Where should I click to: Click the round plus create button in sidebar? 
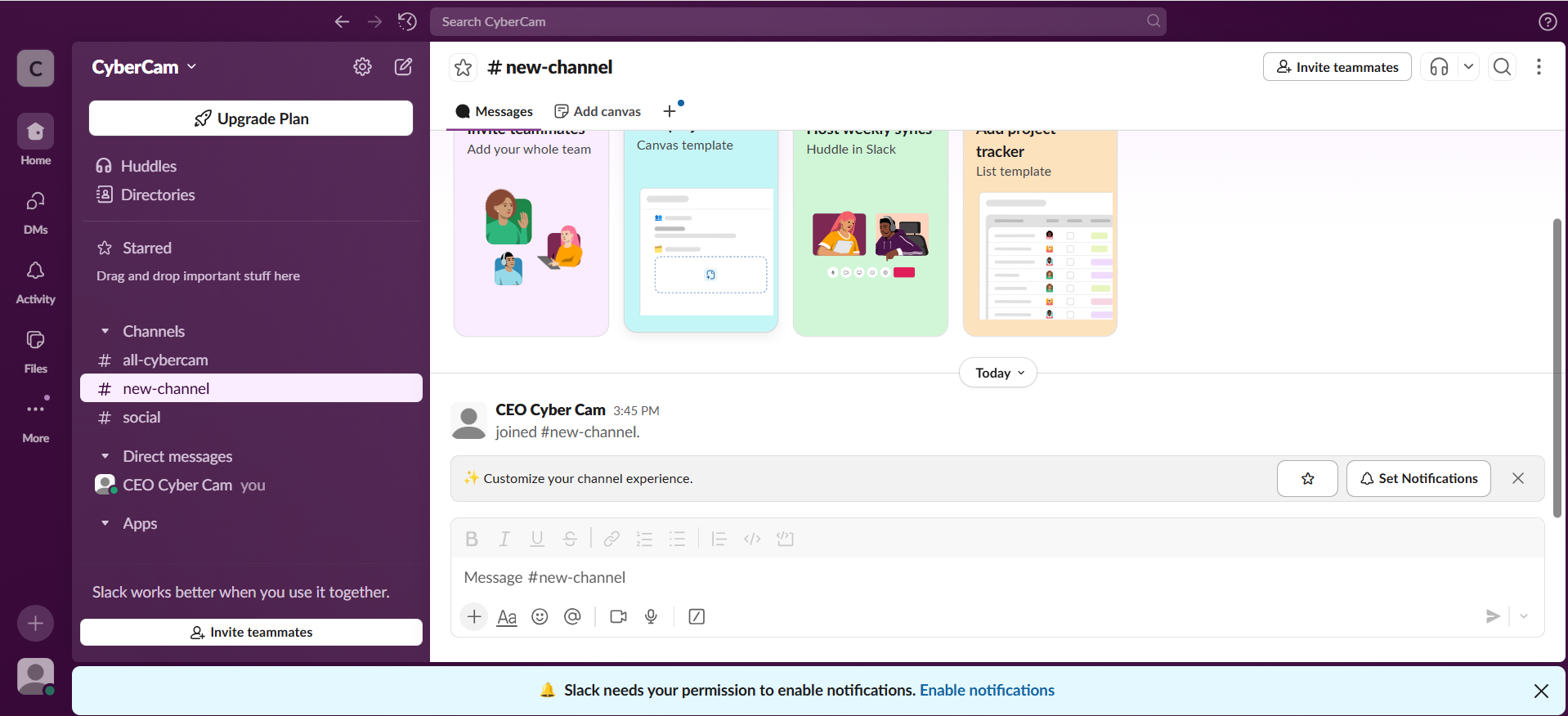[36, 624]
